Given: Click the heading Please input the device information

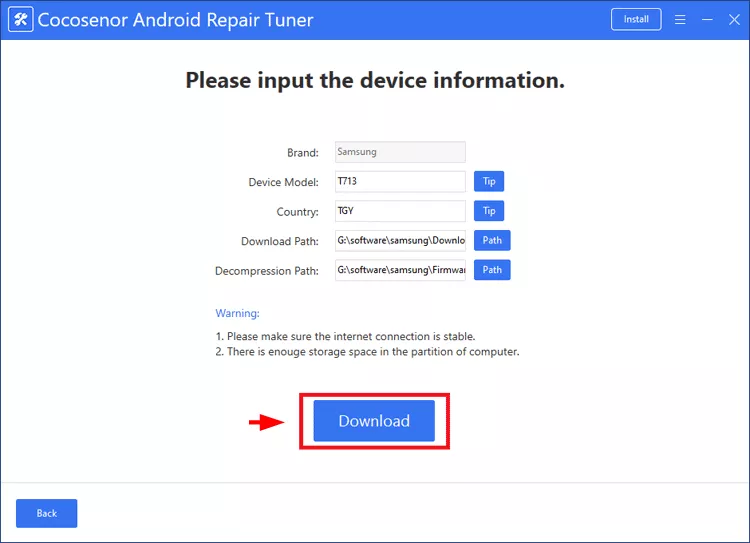Looking at the screenshot, I should [375, 80].
